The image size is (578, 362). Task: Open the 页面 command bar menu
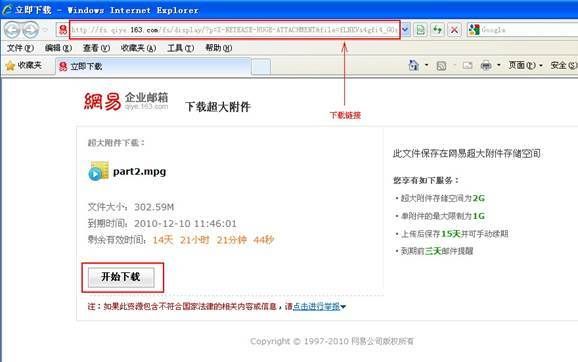pyautogui.click(x=526, y=66)
